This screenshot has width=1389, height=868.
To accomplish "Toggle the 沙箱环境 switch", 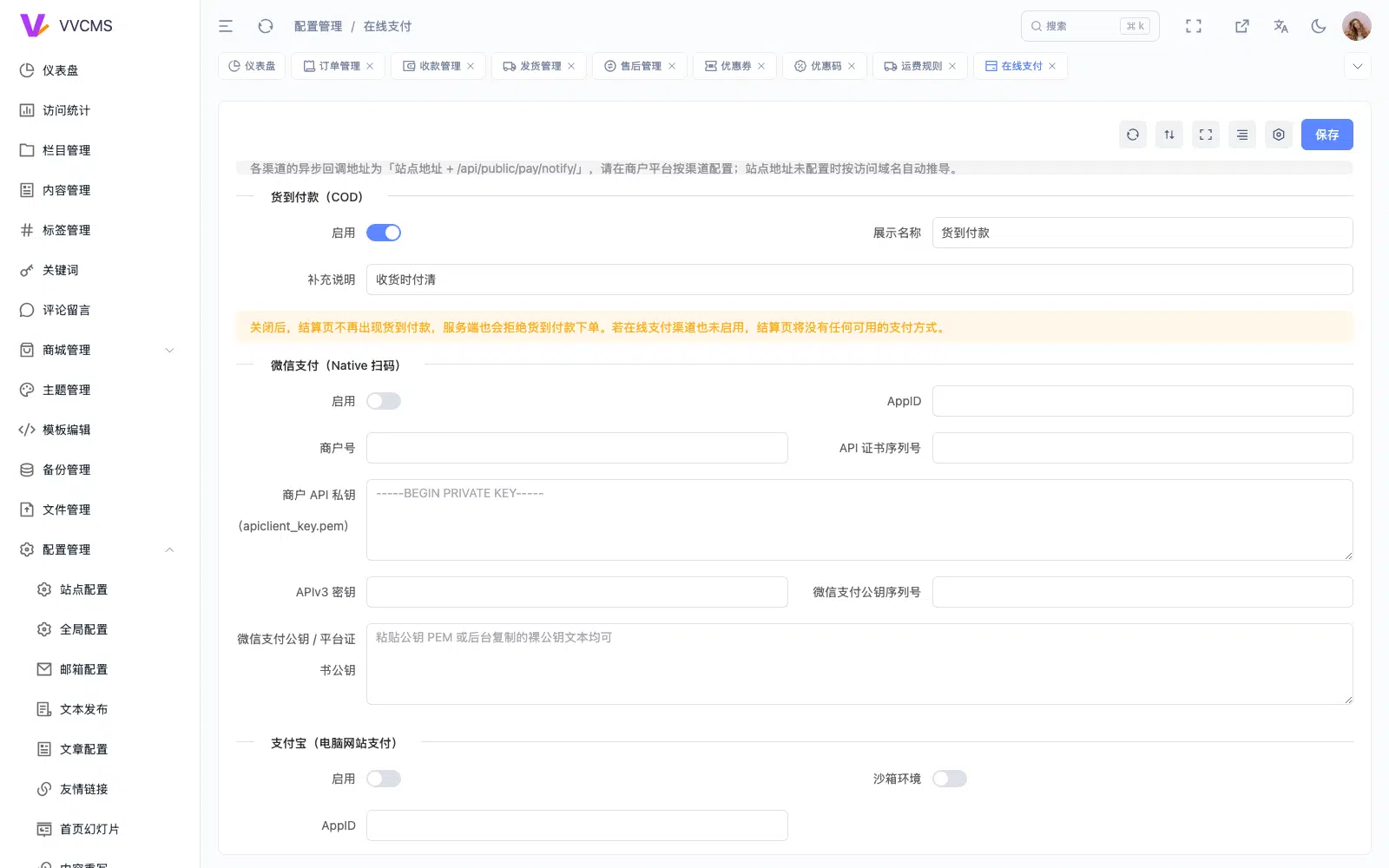I will click(x=950, y=779).
